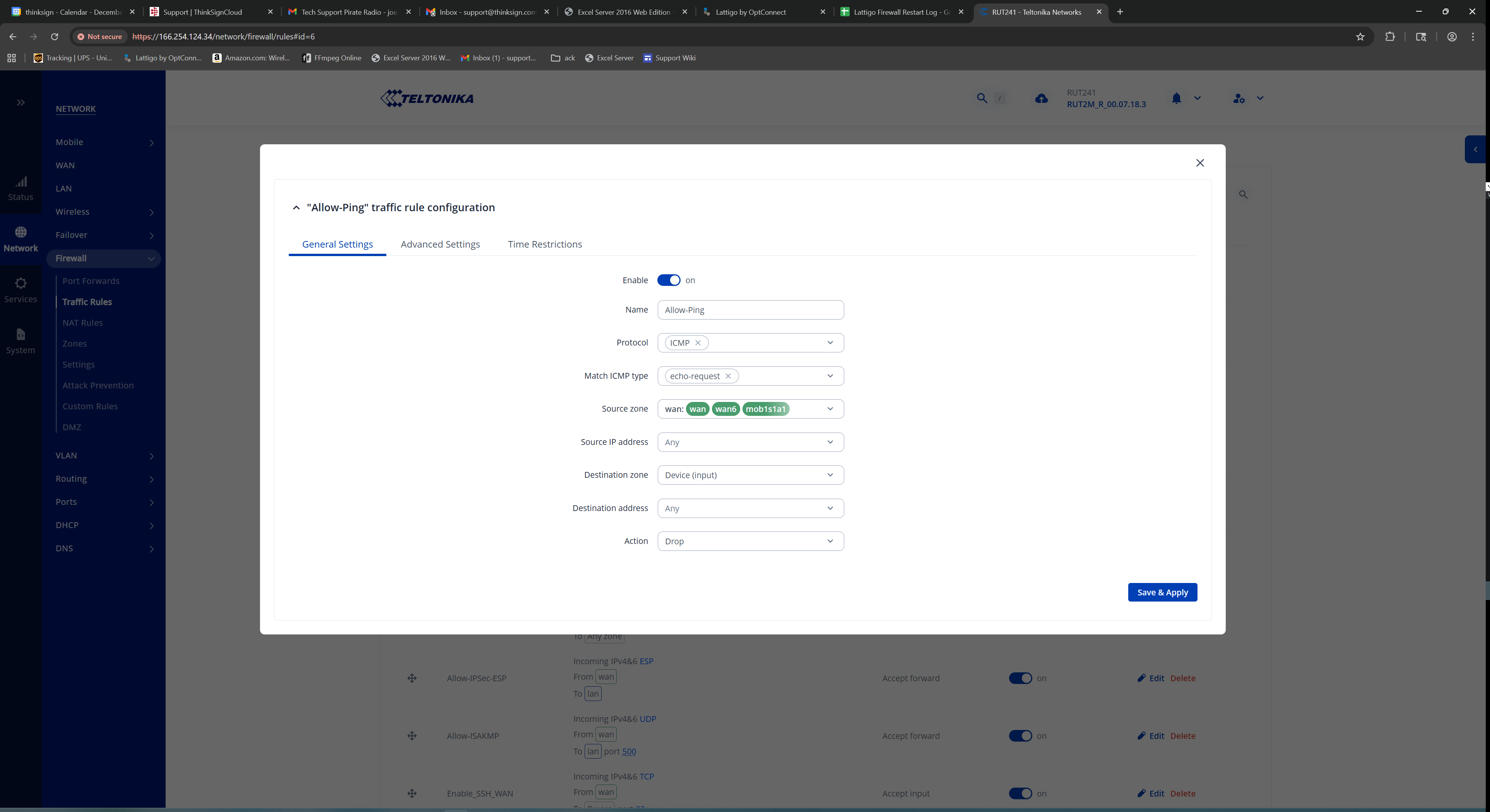Open the Time Restrictions tab
The image size is (1490, 812).
(544, 244)
